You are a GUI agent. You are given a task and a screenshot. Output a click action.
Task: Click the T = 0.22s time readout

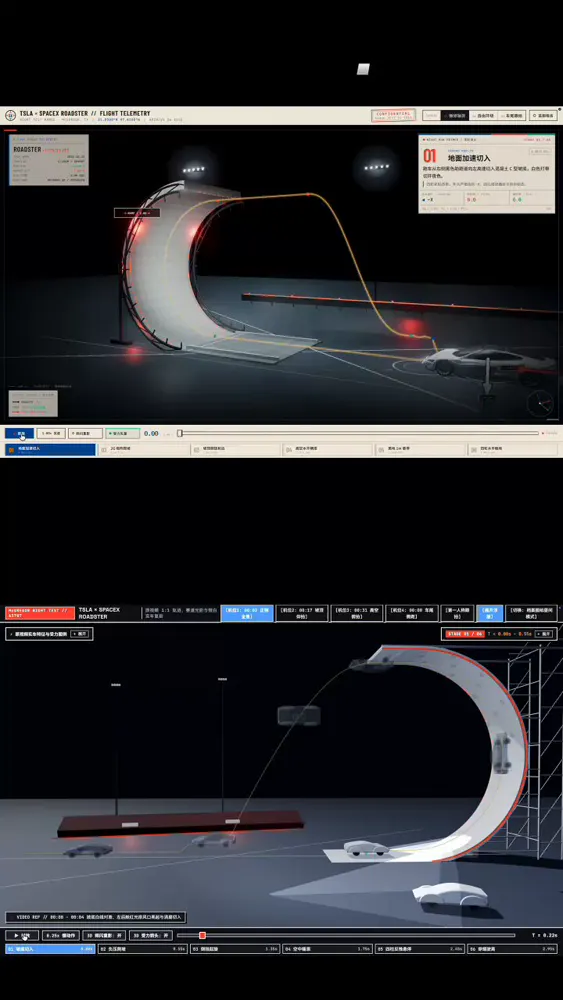pos(544,936)
